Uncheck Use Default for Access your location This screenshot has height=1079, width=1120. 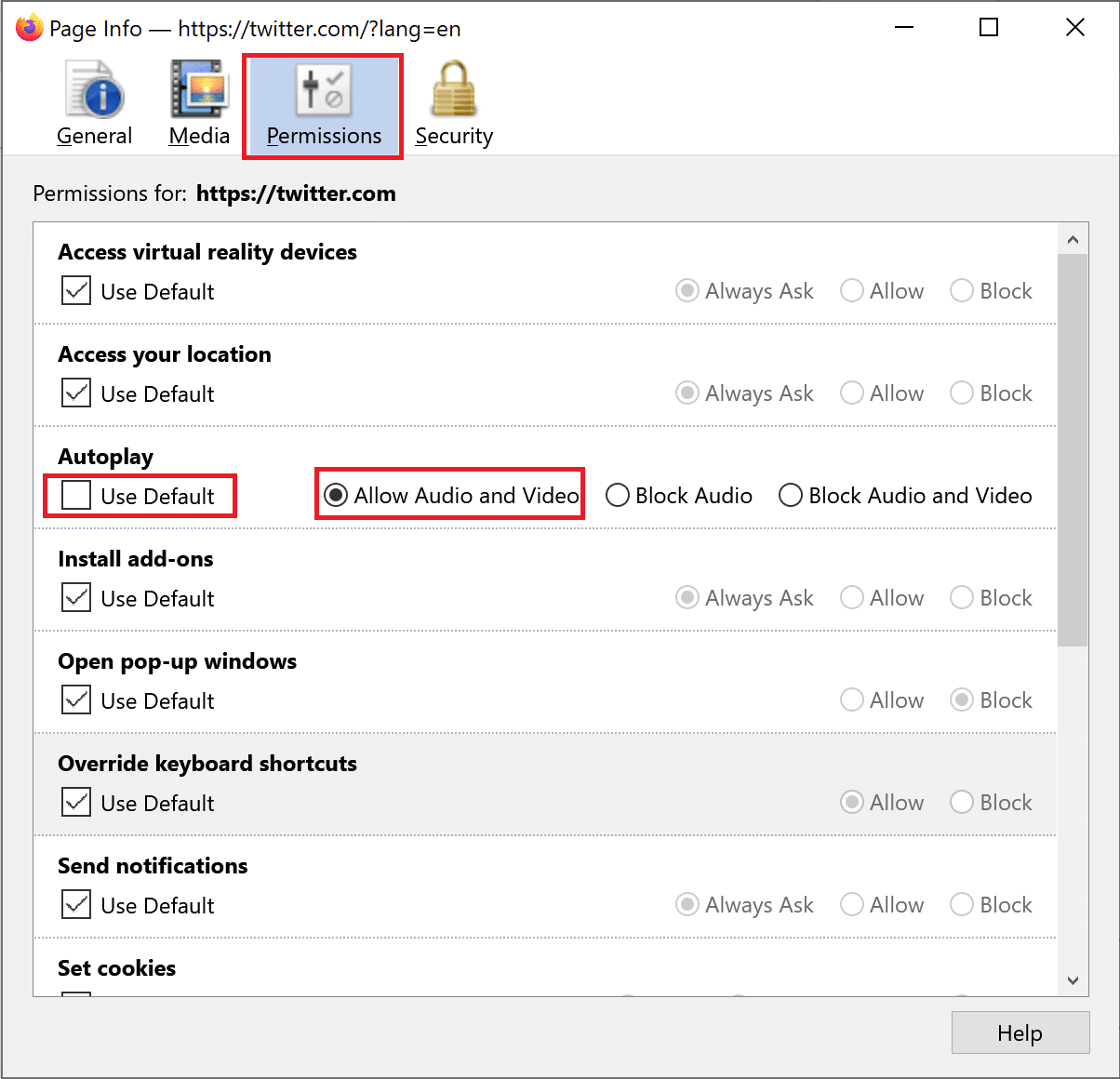coord(75,393)
